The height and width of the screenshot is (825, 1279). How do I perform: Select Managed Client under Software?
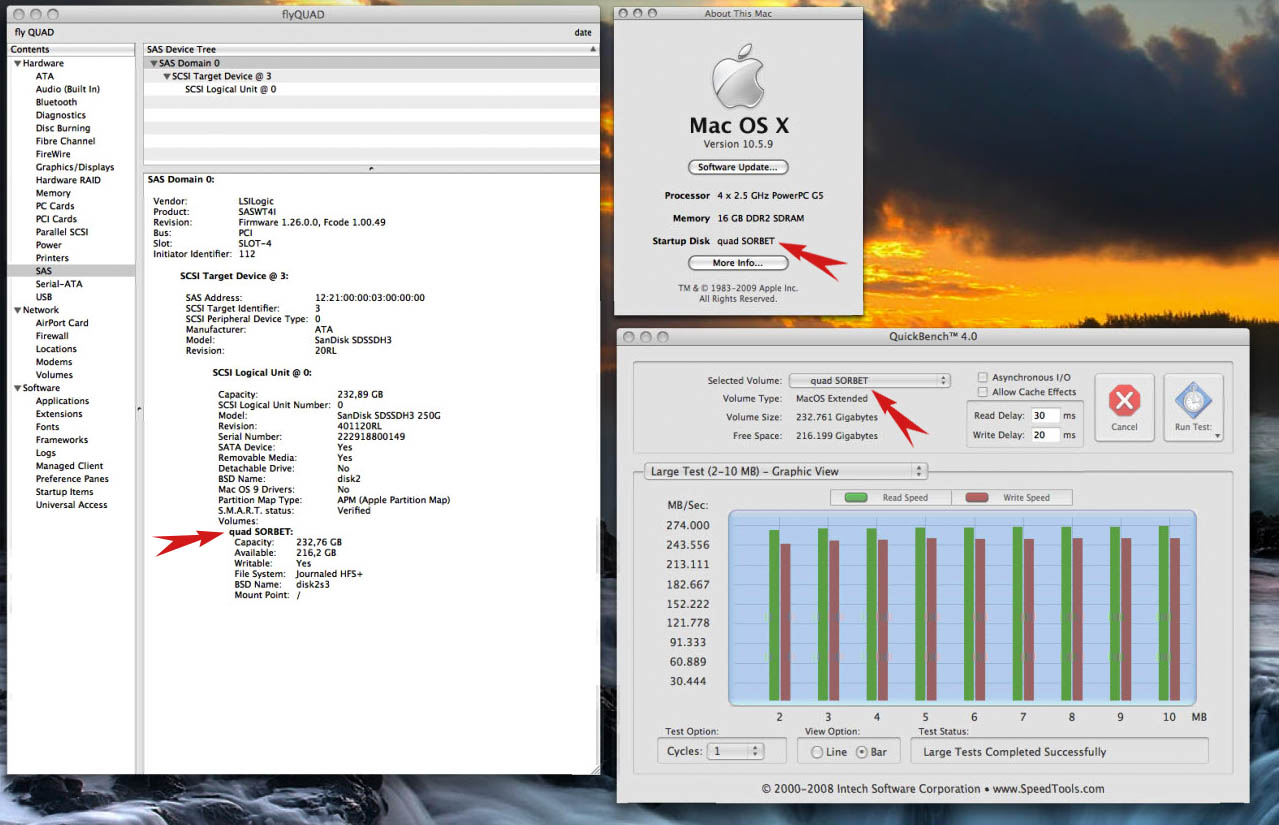point(70,466)
